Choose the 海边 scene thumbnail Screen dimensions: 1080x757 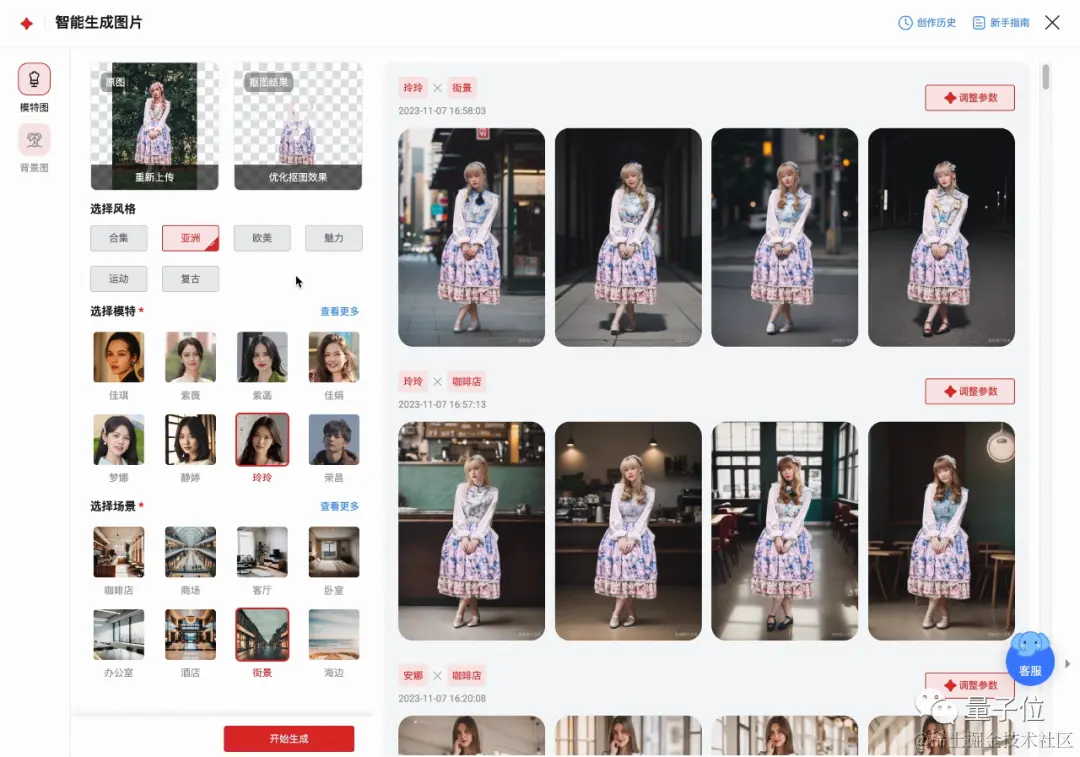pyautogui.click(x=333, y=634)
